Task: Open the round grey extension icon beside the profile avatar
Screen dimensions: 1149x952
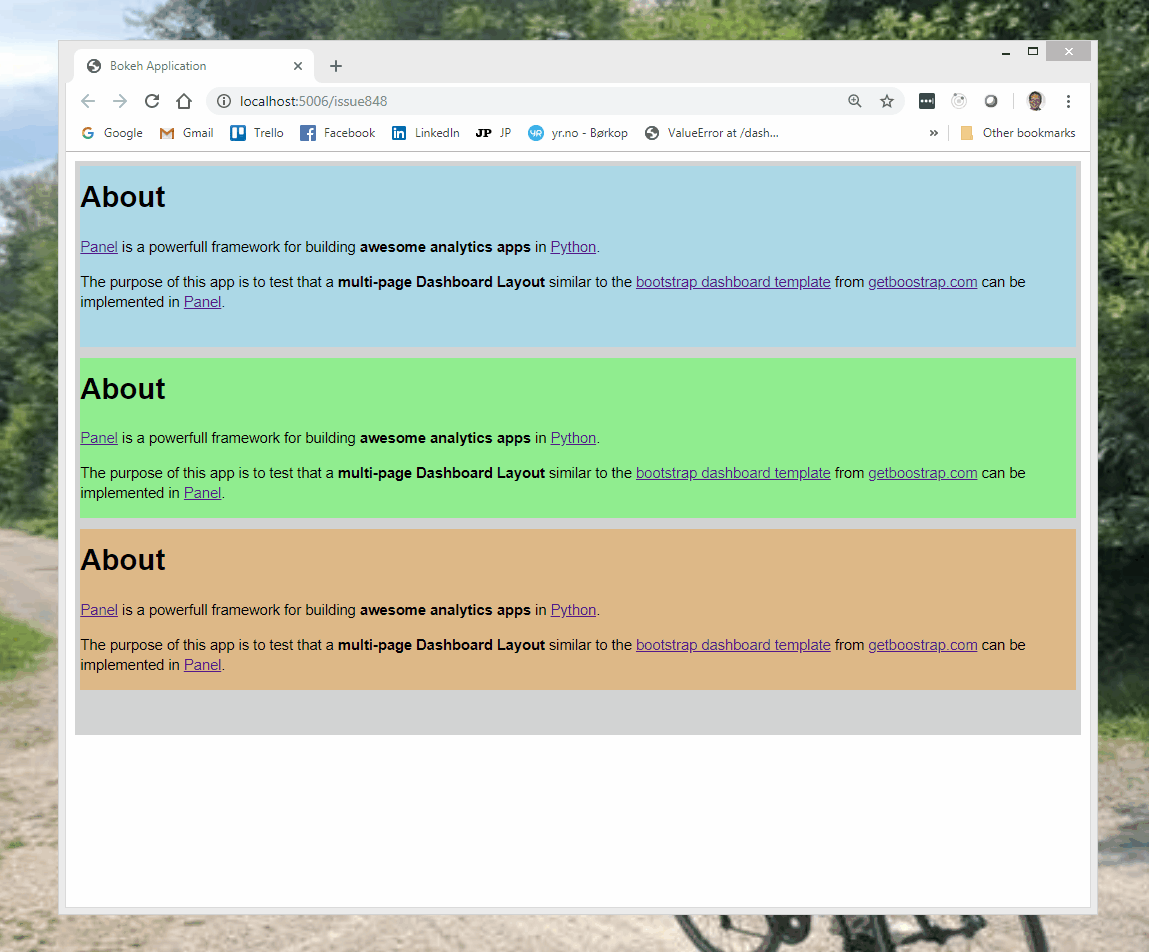Action: click(991, 101)
